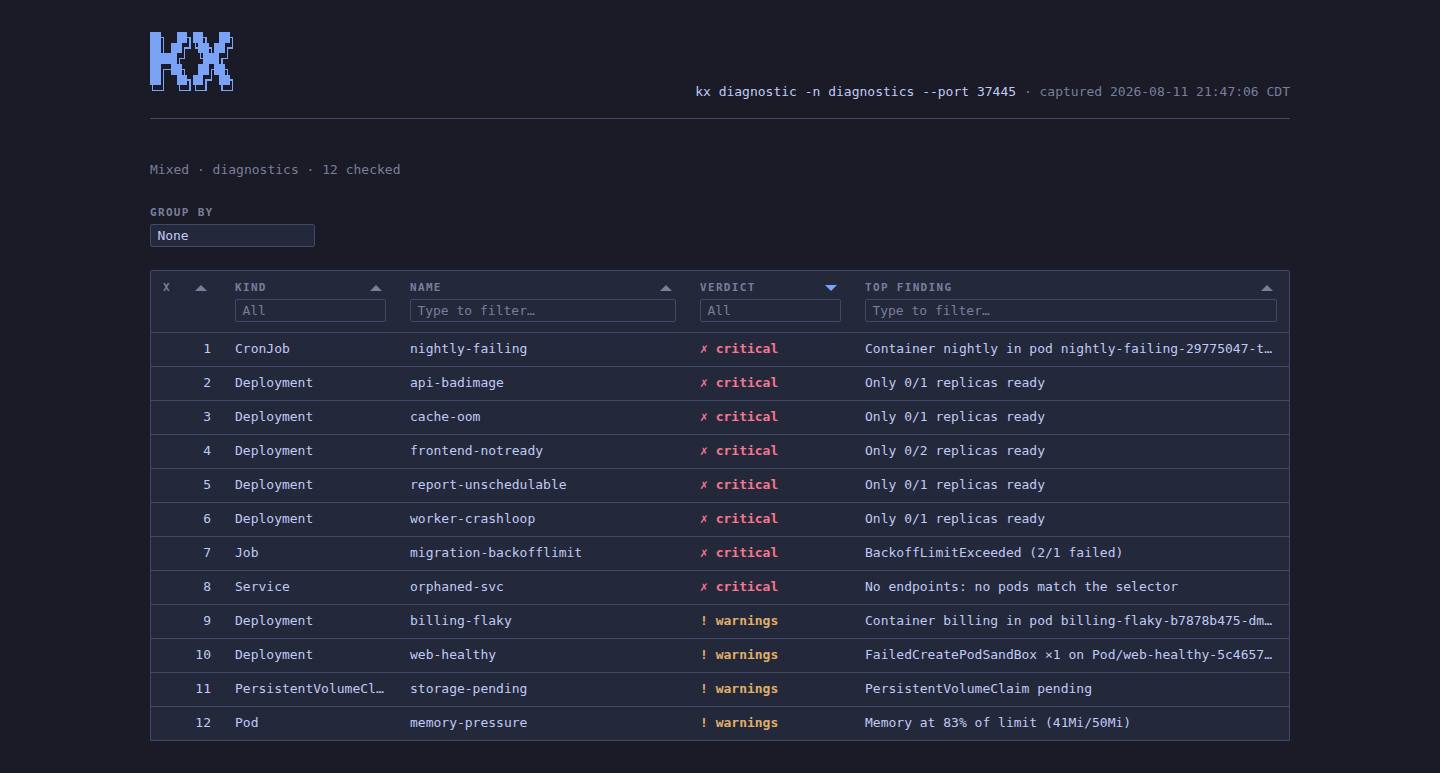The height and width of the screenshot is (773, 1440).
Task: Select the api-badimage row name
Action: pyautogui.click(x=457, y=383)
